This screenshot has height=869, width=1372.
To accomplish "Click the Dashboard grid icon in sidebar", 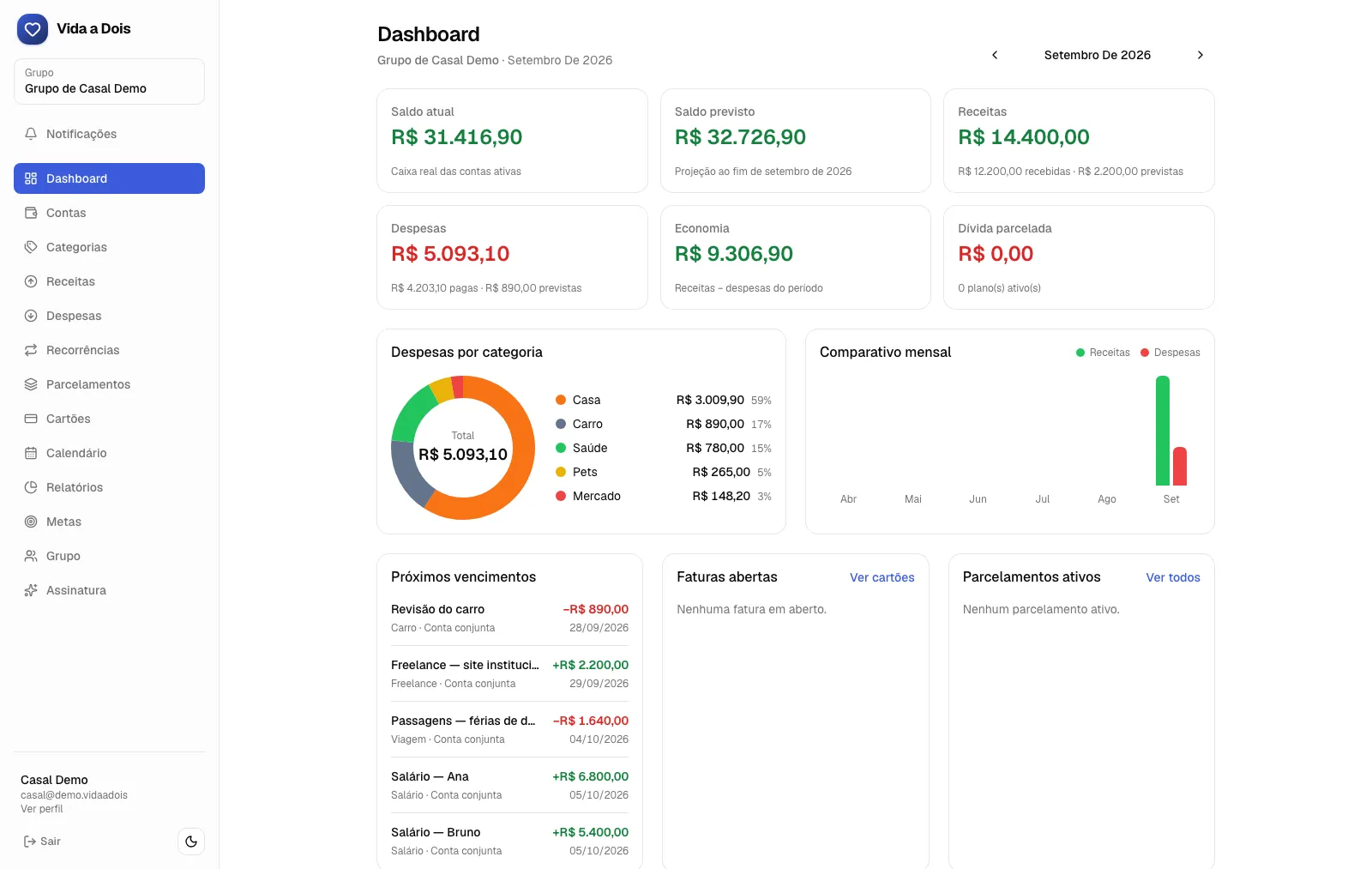I will point(31,178).
